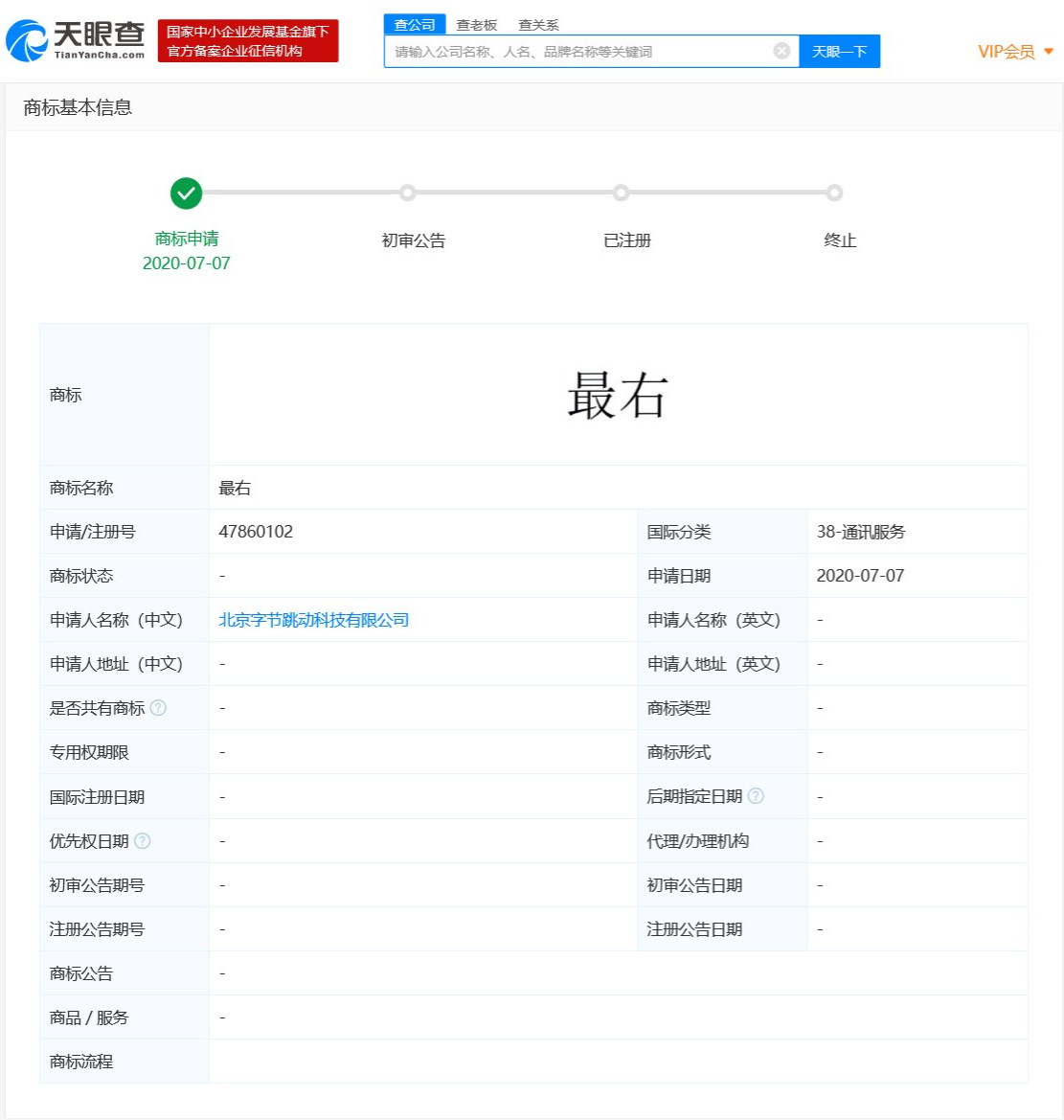The height and width of the screenshot is (1120, 1064).
Task: Switch to the 查老板 tab
Action: (476, 25)
